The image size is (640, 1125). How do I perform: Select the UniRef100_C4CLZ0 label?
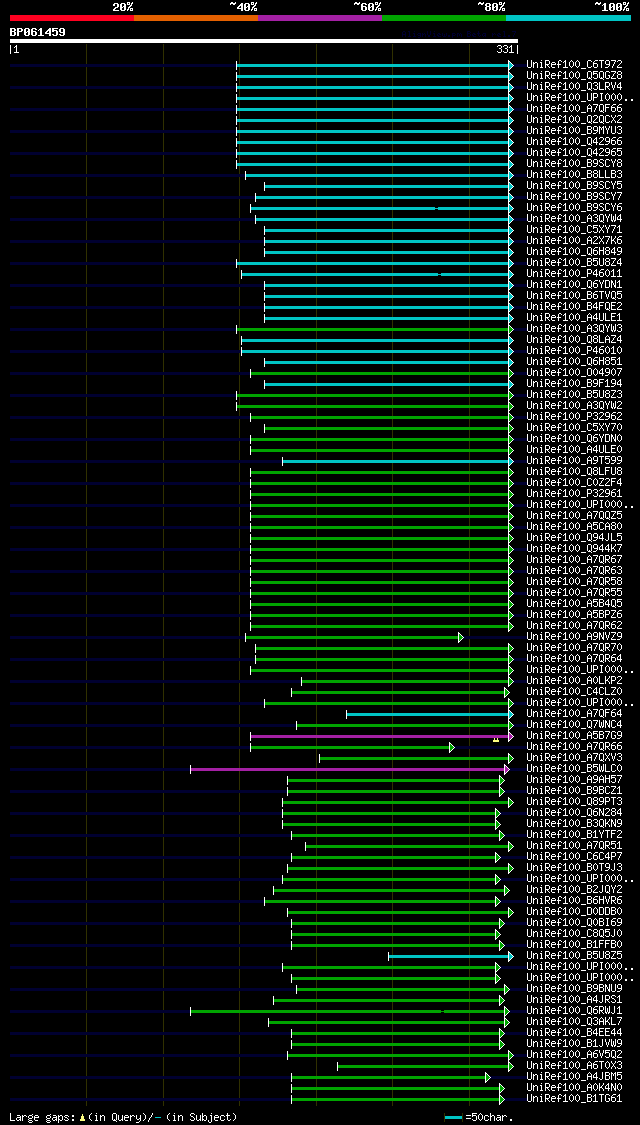click(x=574, y=692)
